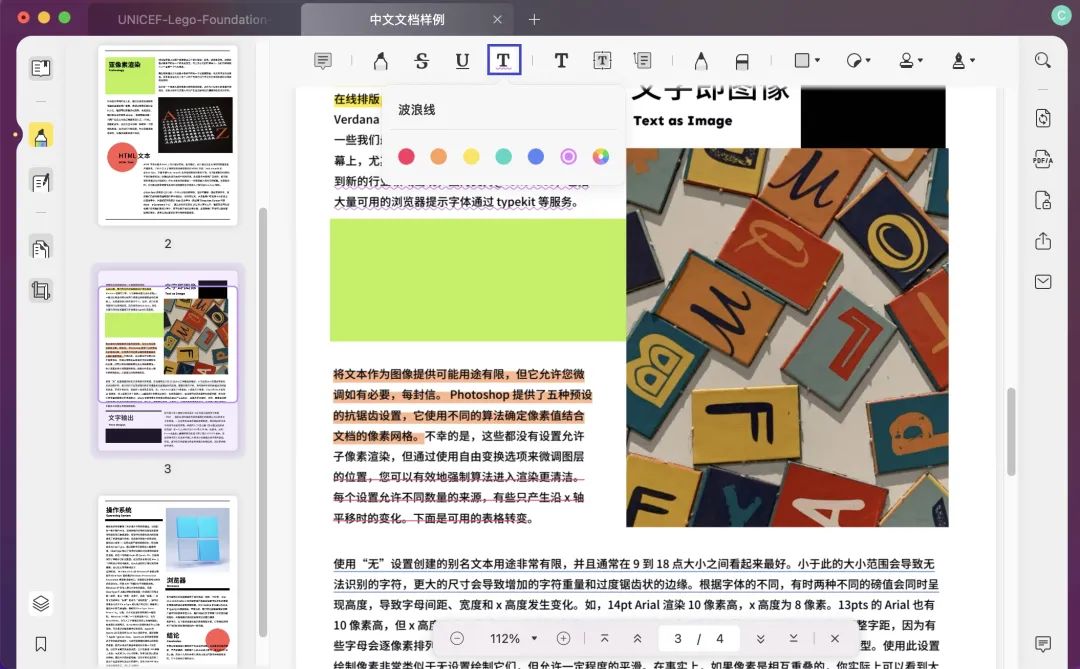Open the search magnifier icon
Screen dimensions: 1080x669
(1043, 61)
